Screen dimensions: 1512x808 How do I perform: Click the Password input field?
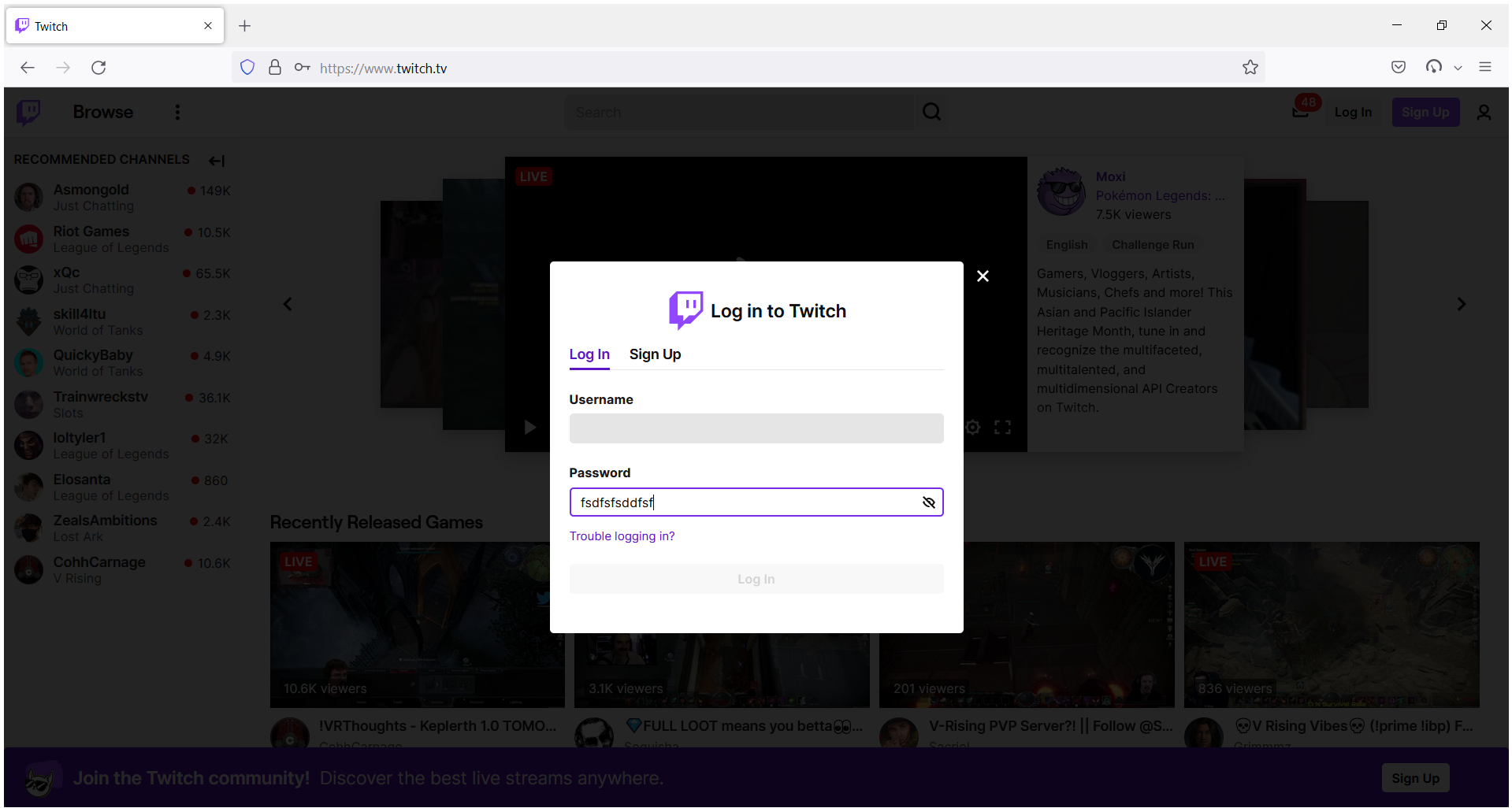point(756,502)
